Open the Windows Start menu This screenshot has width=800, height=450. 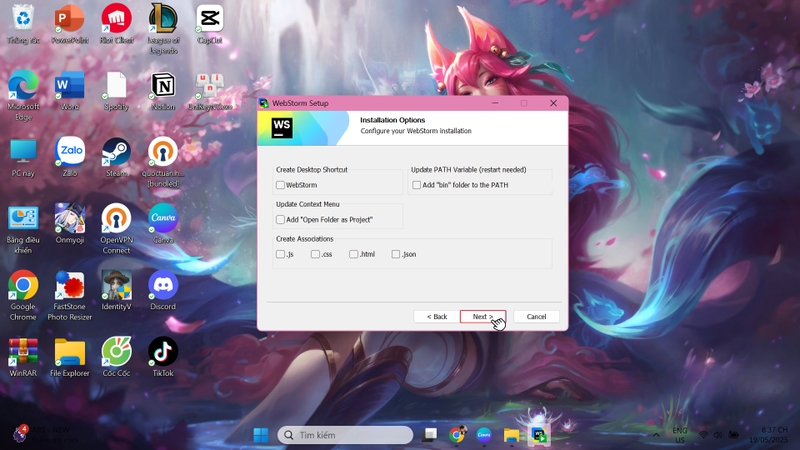[x=261, y=435]
